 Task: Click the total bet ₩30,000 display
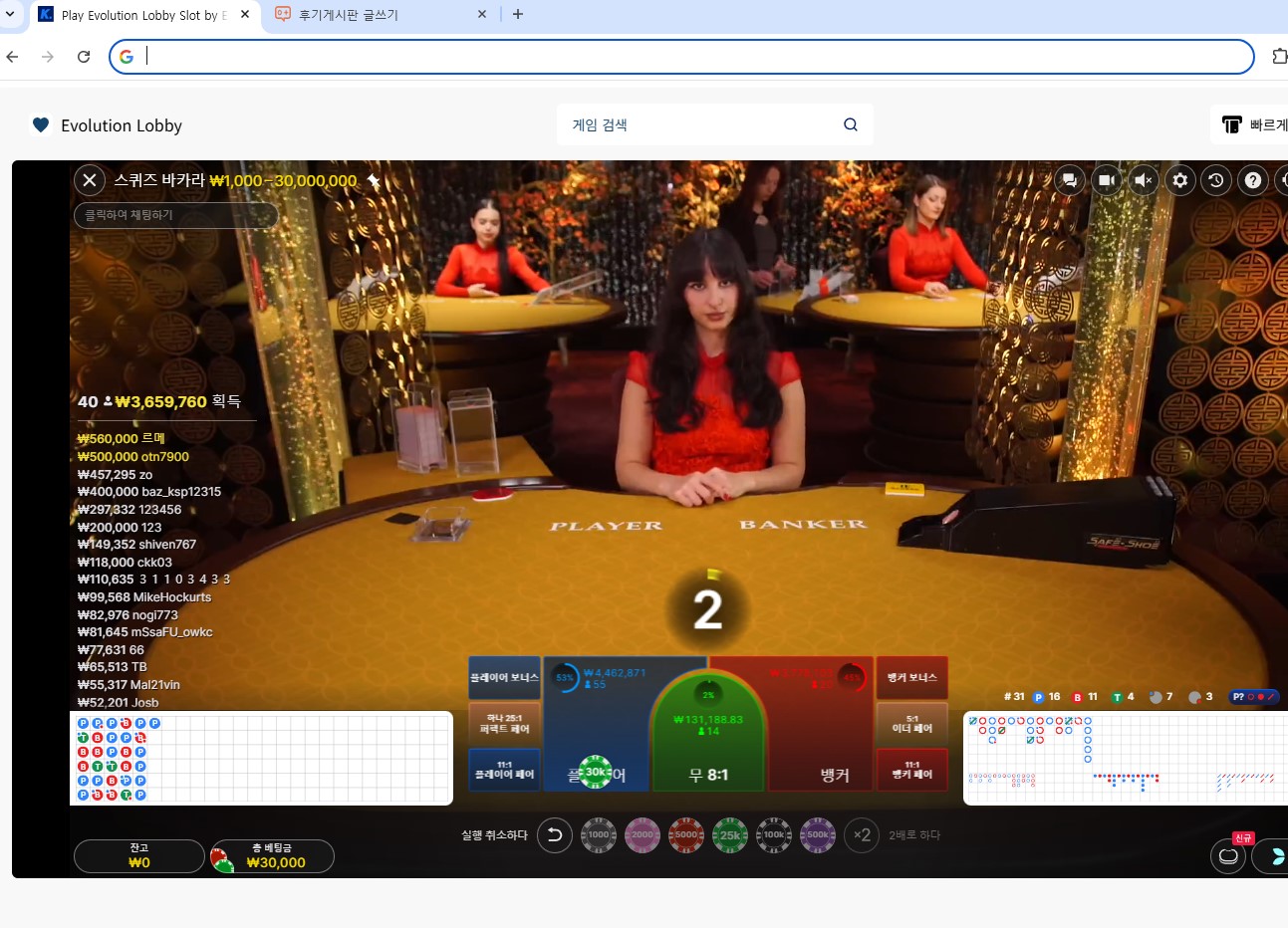(272, 856)
